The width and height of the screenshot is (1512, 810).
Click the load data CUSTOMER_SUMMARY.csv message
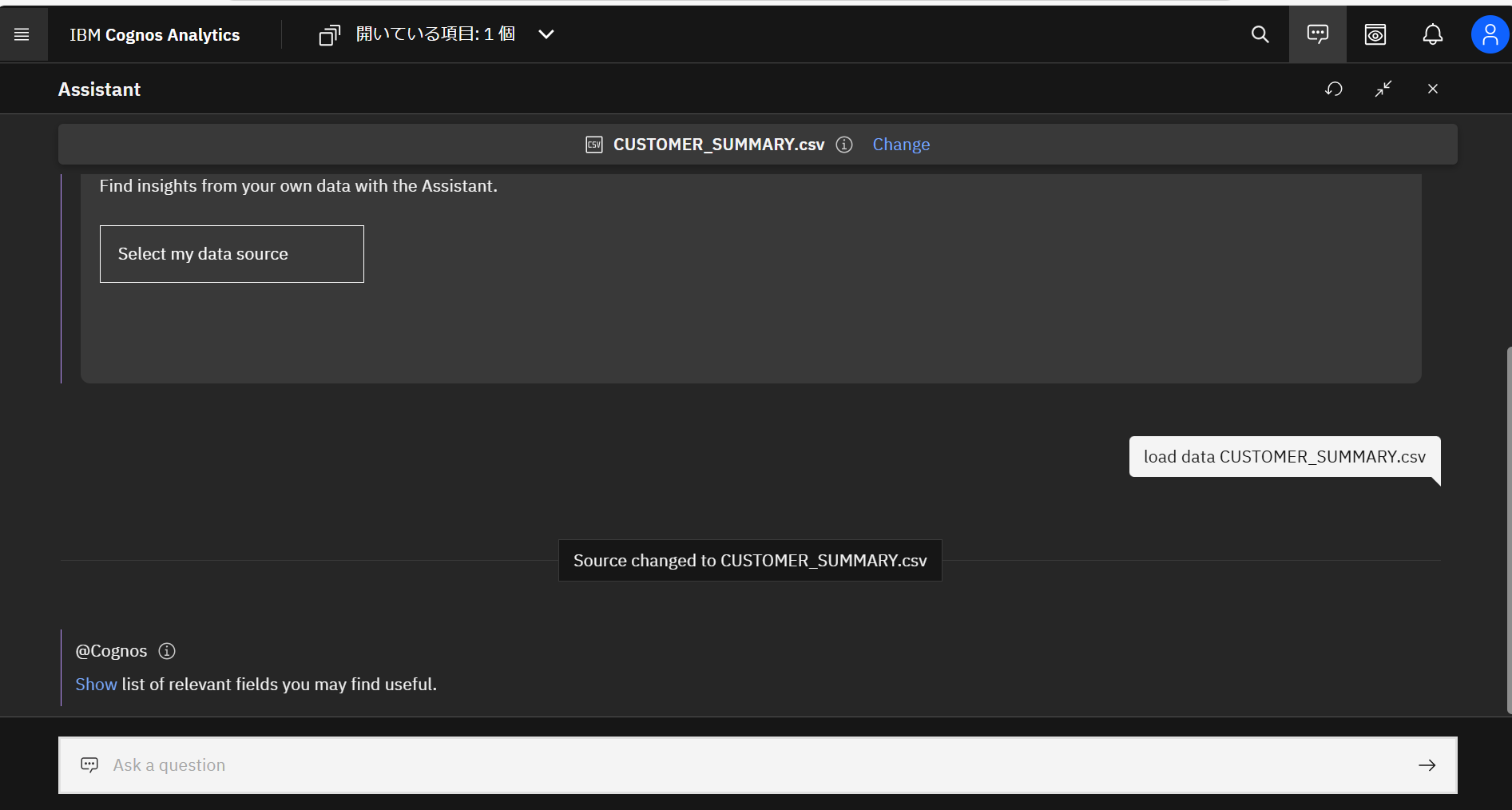(1284, 457)
